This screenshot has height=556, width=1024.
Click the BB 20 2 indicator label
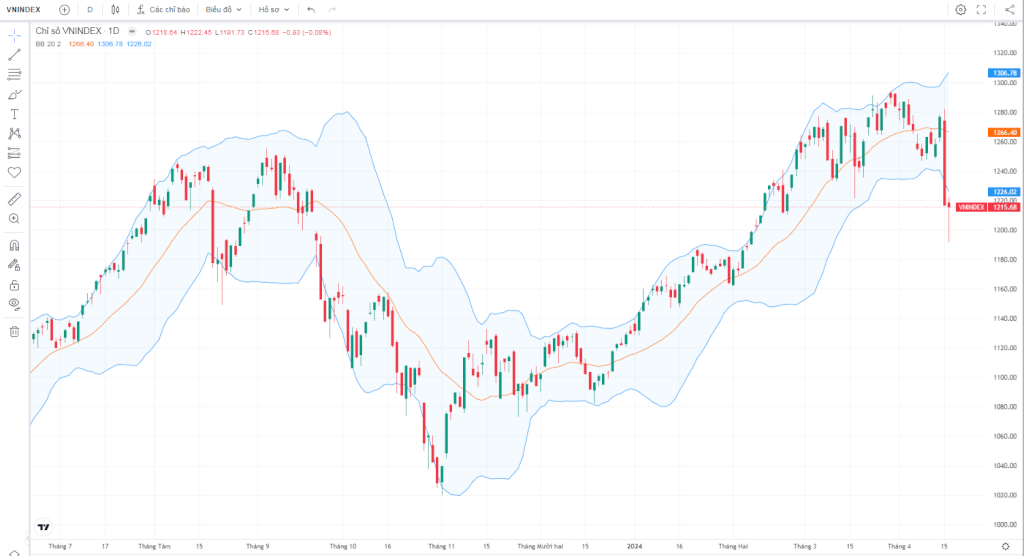[x=48, y=44]
